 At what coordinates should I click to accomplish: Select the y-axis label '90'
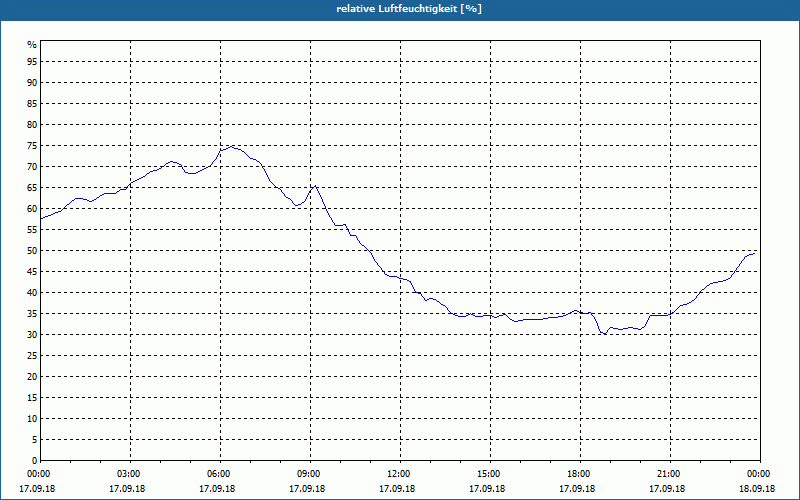click(32, 82)
